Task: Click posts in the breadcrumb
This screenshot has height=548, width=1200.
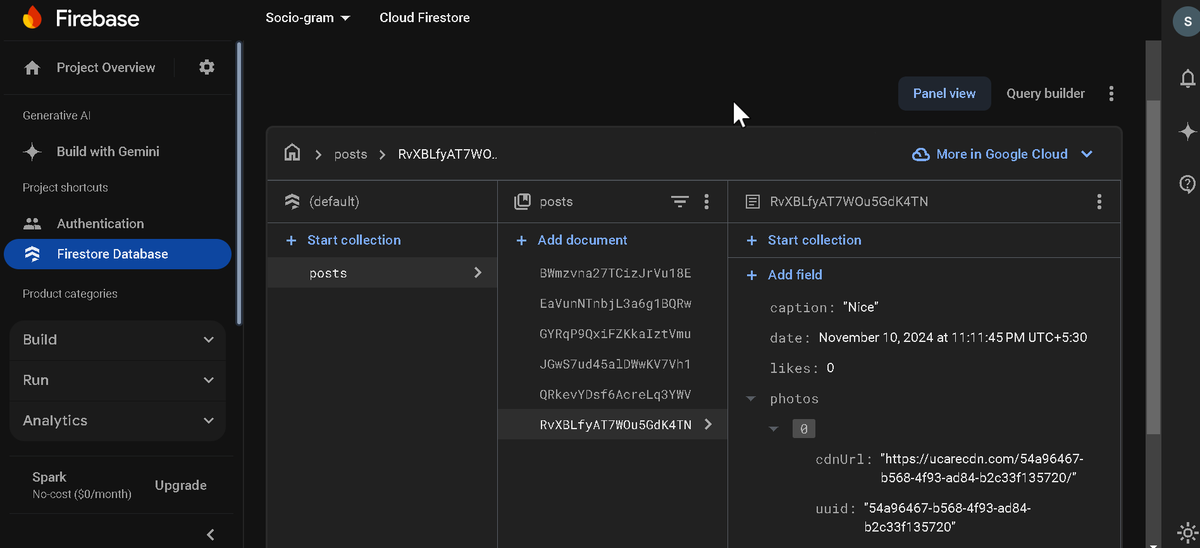Action: 351,154
